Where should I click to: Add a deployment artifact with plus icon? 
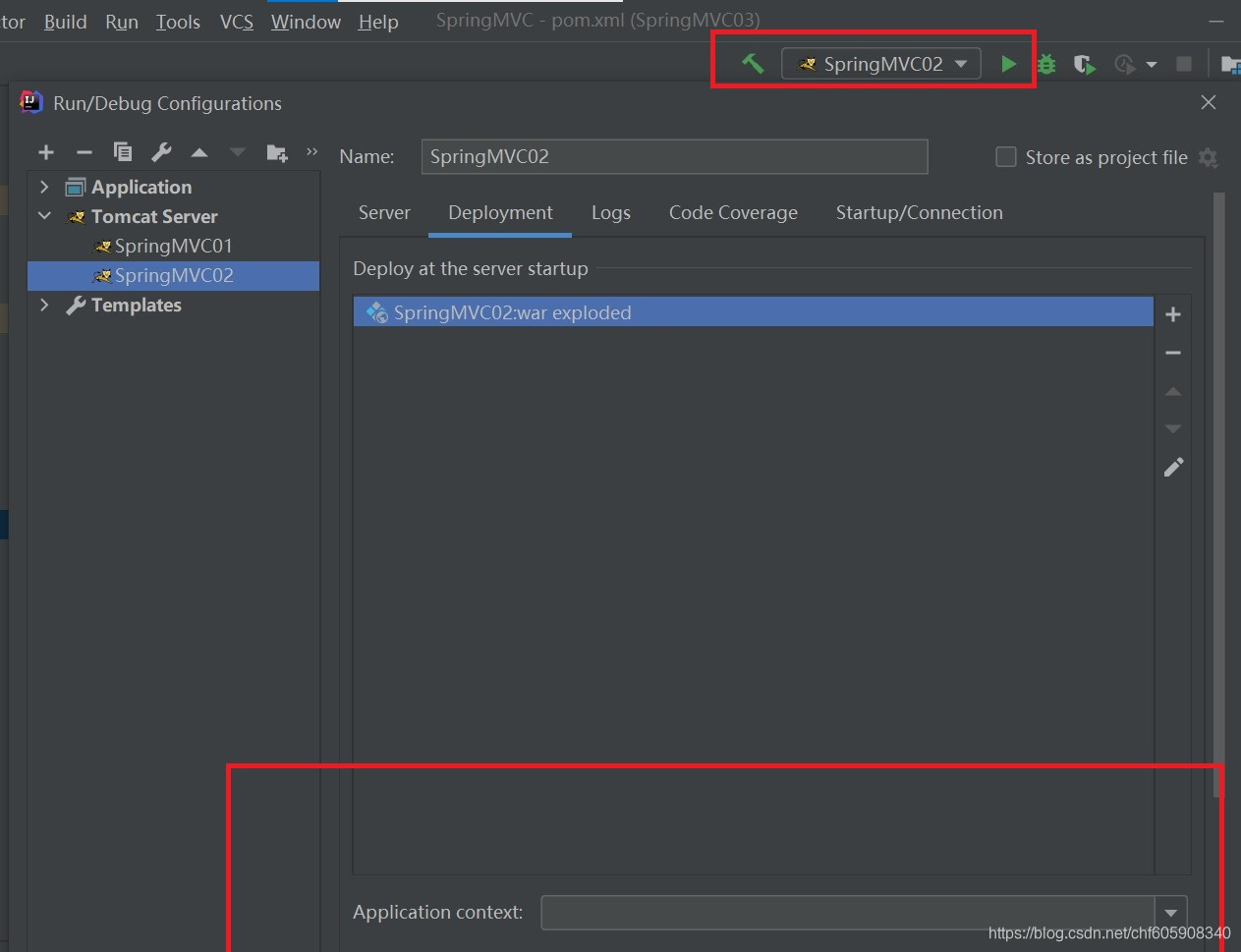pos(1173,314)
